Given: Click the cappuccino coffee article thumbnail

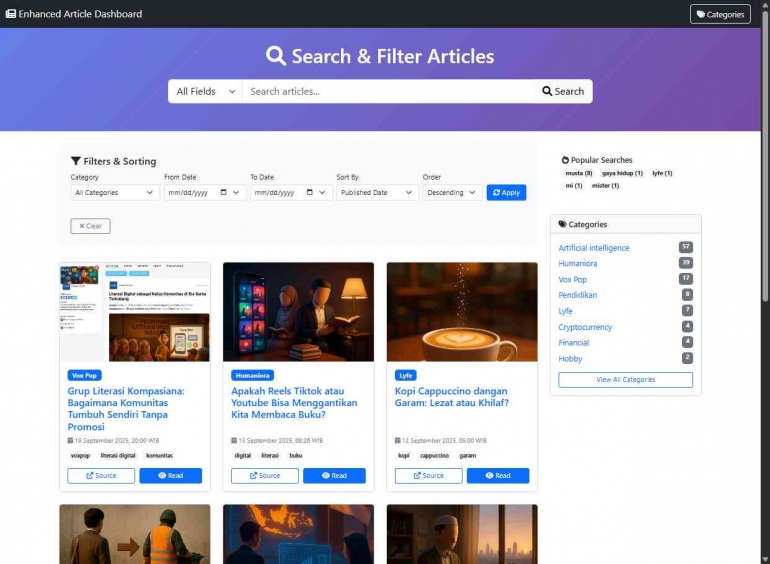Looking at the screenshot, I should click(462, 312).
